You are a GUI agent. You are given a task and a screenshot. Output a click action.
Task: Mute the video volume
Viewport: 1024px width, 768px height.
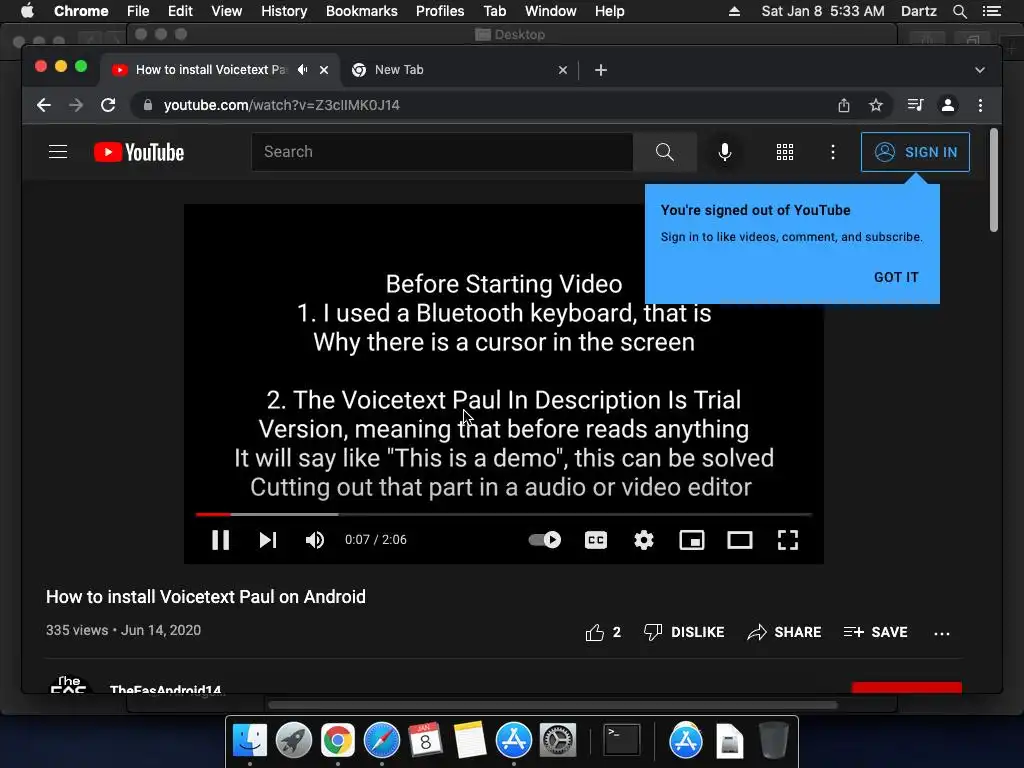pyautogui.click(x=315, y=540)
